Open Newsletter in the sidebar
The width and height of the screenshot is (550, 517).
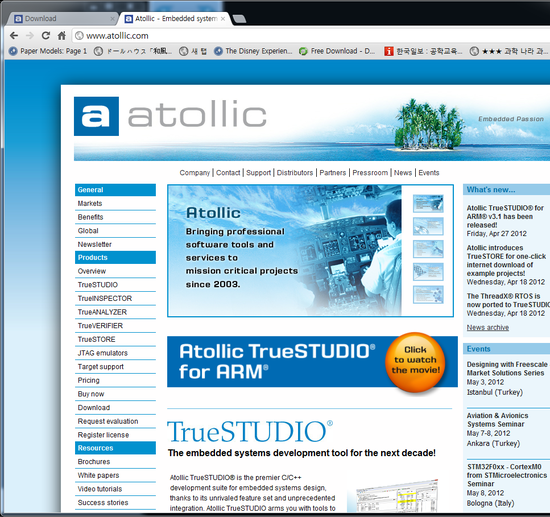pyautogui.click(x=95, y=244)
